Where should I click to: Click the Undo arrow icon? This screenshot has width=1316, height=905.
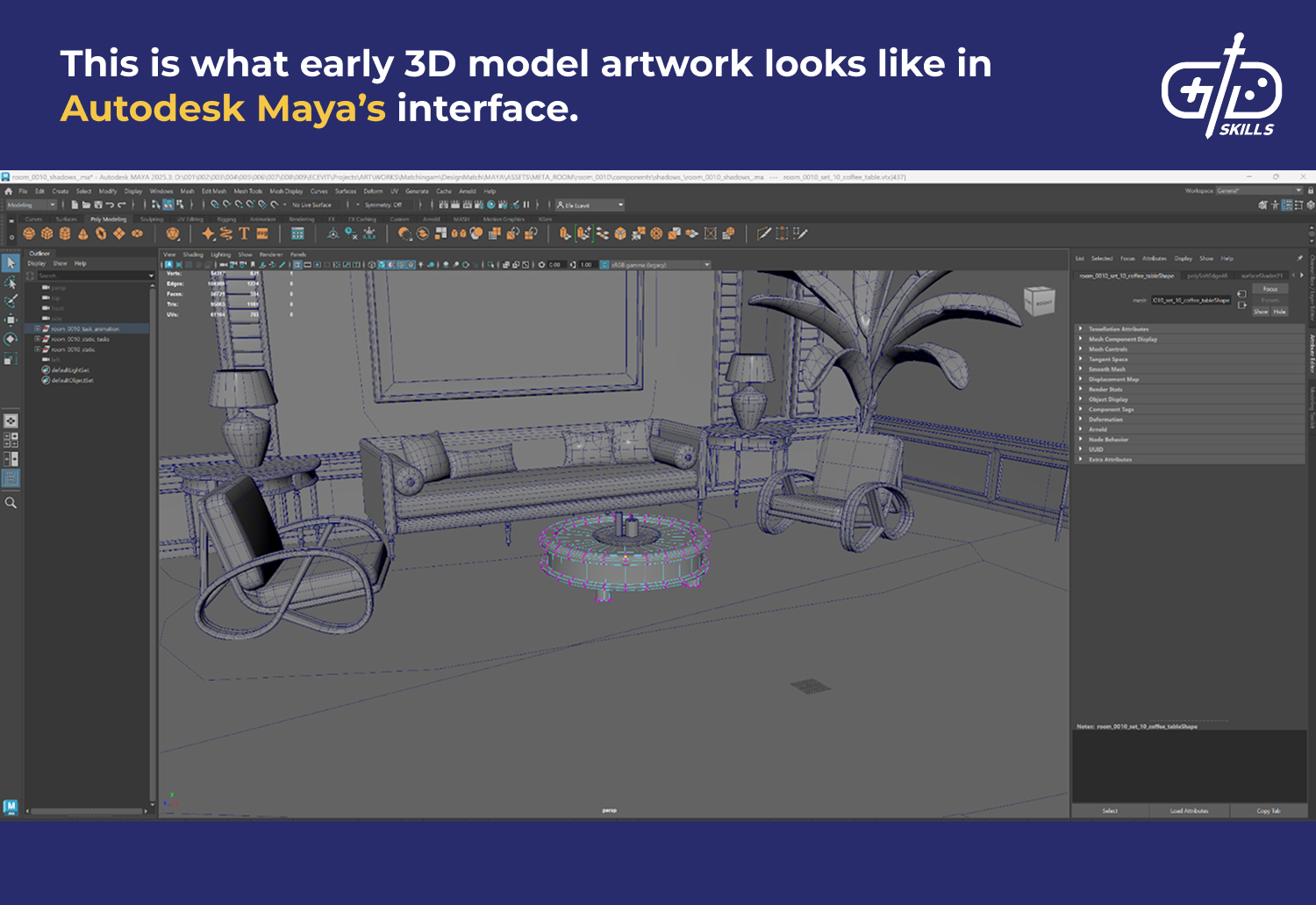click(x=110, y=205)
